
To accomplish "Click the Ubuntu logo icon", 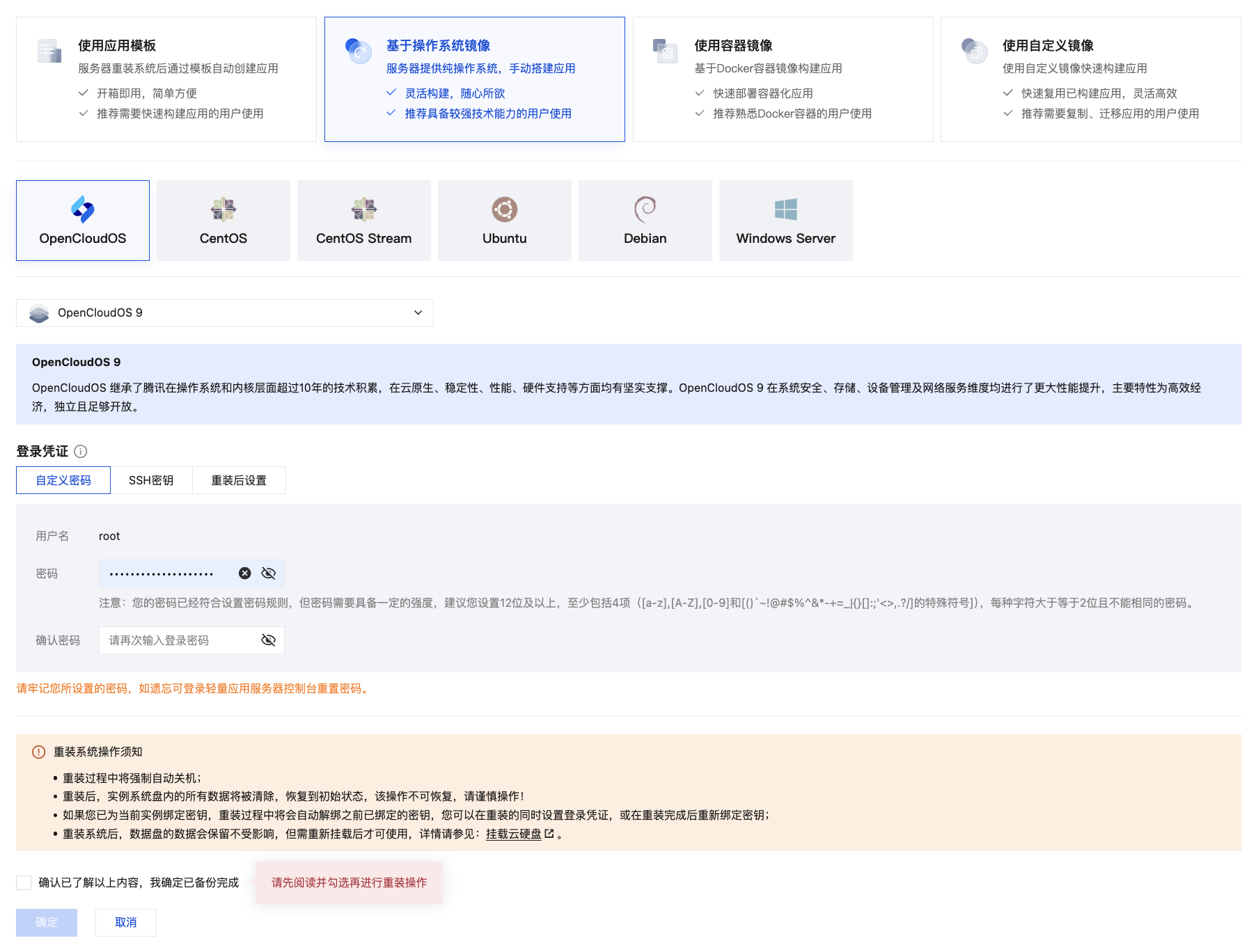I will 505,209.
